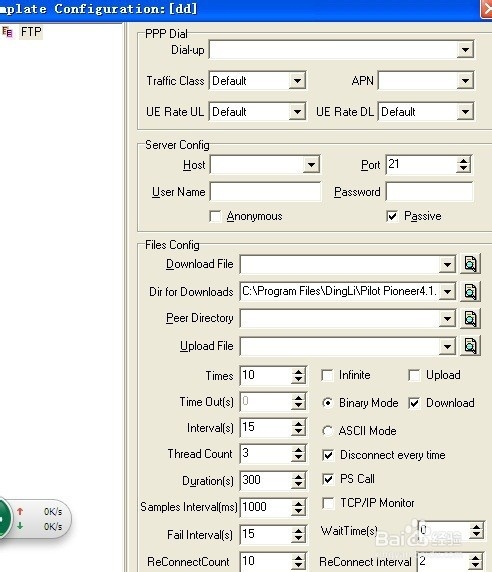Browse for Download File
Screen dimensions: 492x572
click(x=470, y=264)
